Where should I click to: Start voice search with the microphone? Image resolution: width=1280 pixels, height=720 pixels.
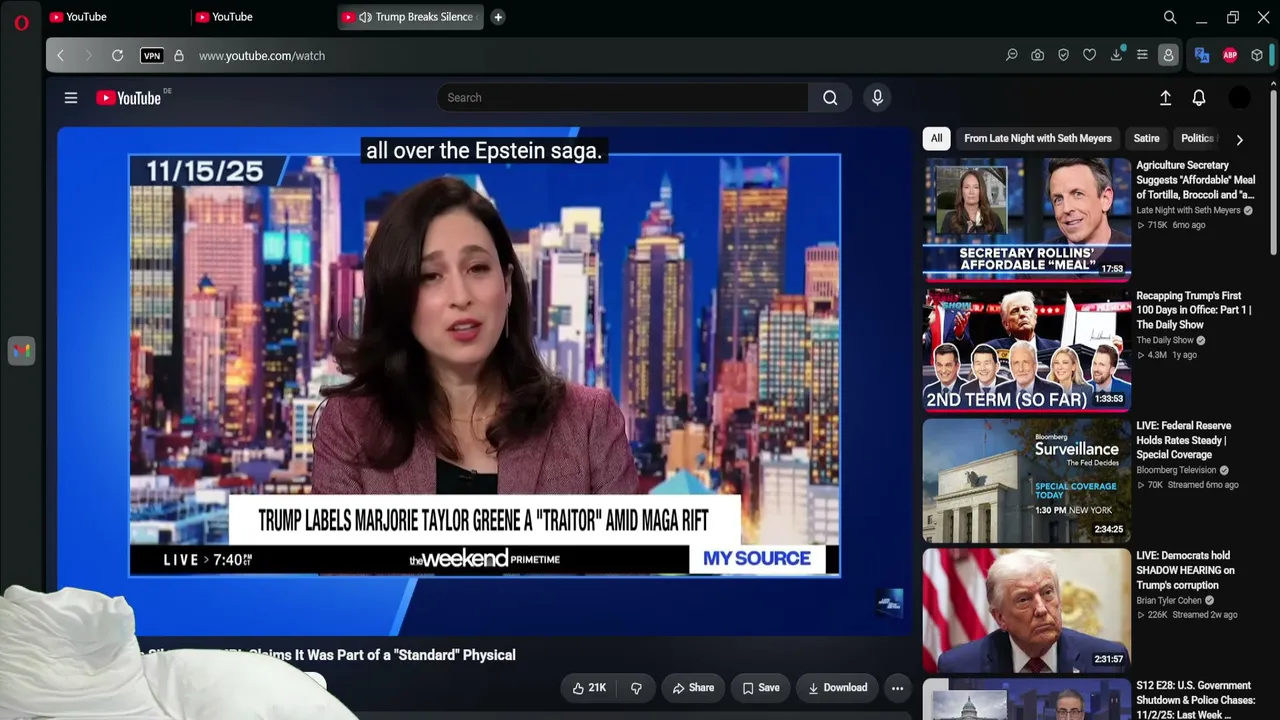tap(877, 98)
